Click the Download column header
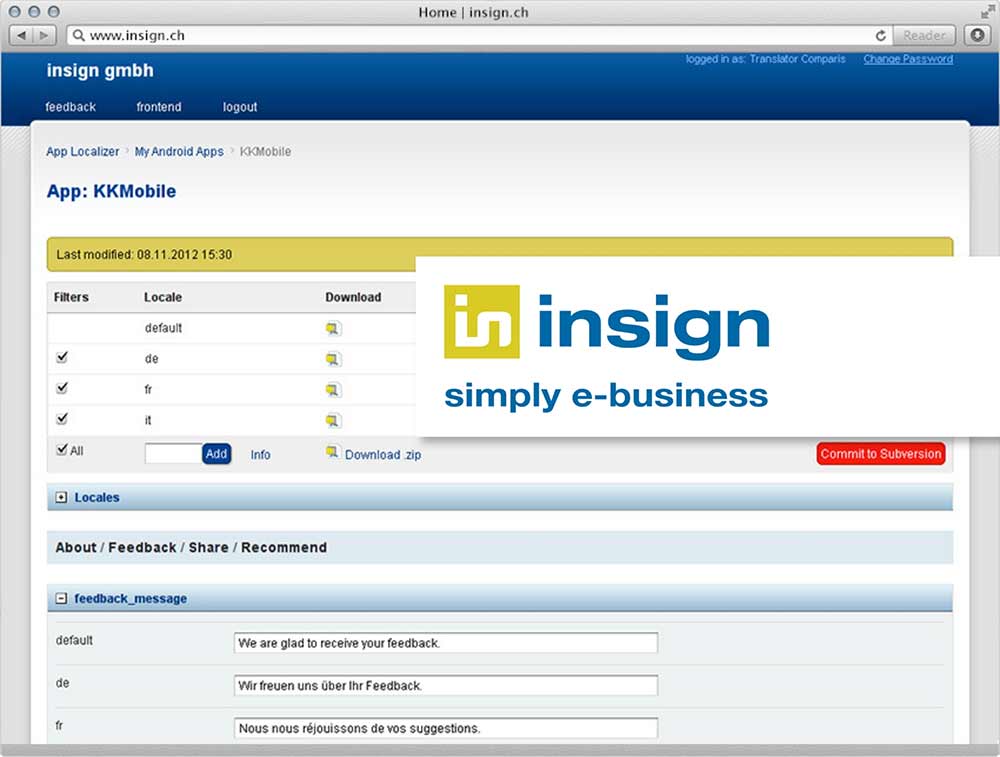 tap(353, 297)
